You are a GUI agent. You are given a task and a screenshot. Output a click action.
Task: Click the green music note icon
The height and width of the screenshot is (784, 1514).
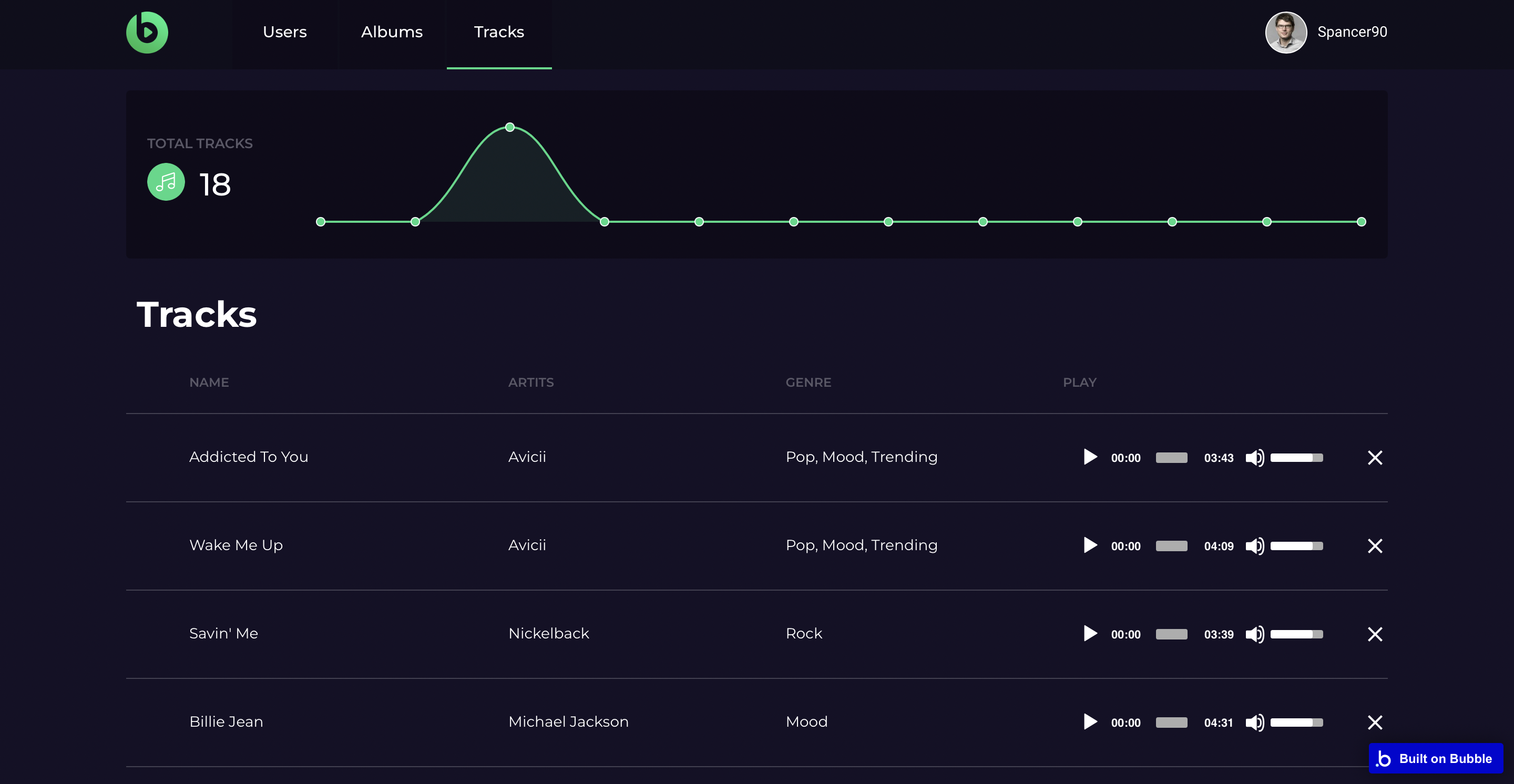pyautogui.click(x=166, y=181)
